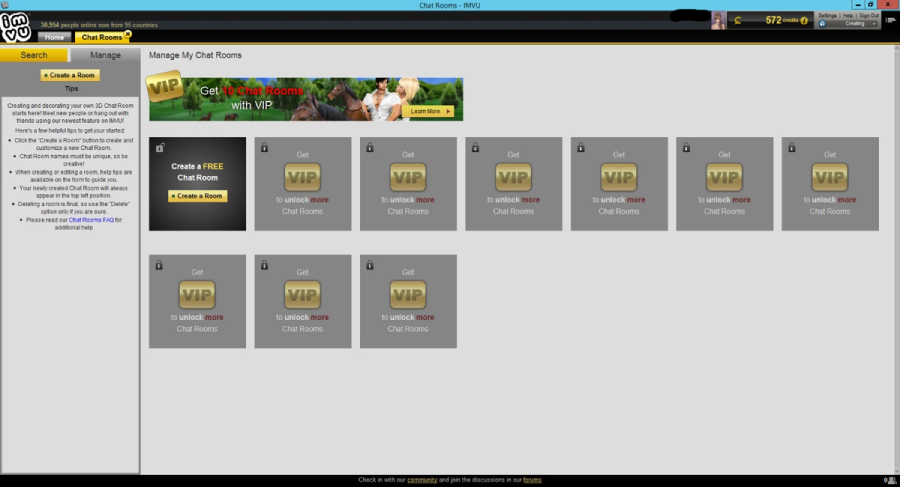Click the application icon in the title bar
The width and height of the screenshot is (900, 487).
tap(5, 5)
